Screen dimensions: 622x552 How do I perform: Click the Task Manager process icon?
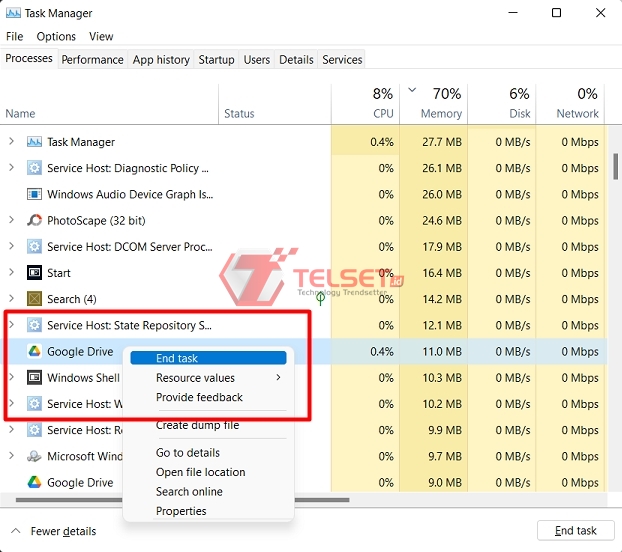click(34, 142)
